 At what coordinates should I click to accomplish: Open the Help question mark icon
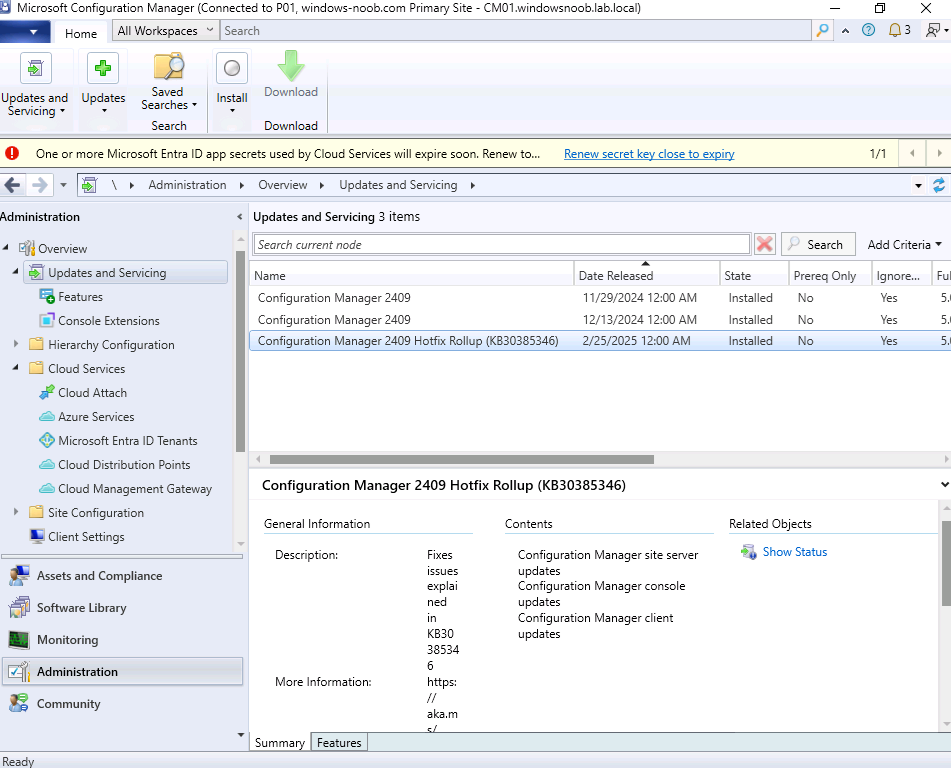(x=869, y=30)
